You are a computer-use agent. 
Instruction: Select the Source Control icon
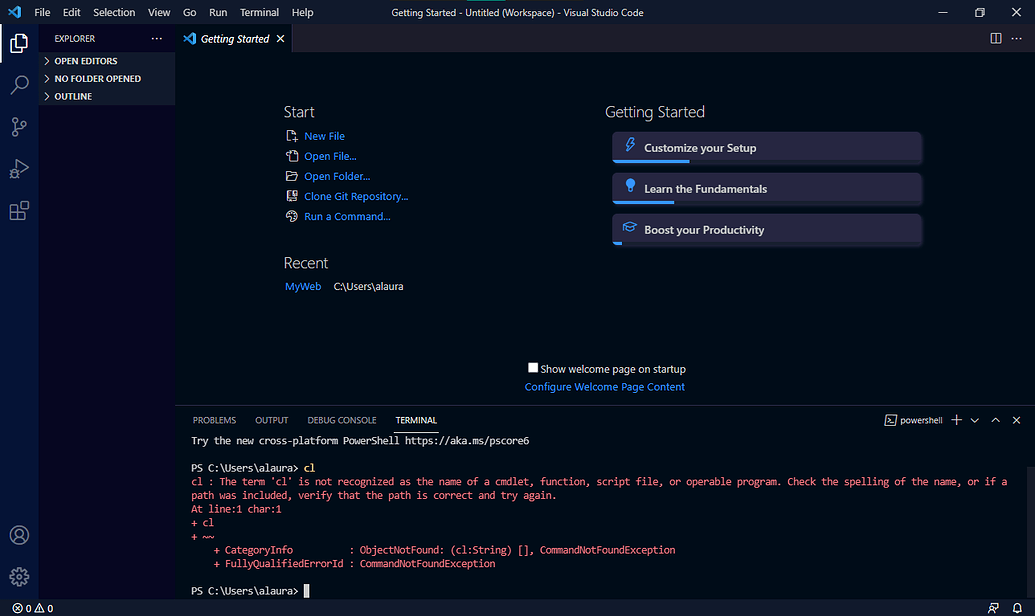click(x=19, y=127)
